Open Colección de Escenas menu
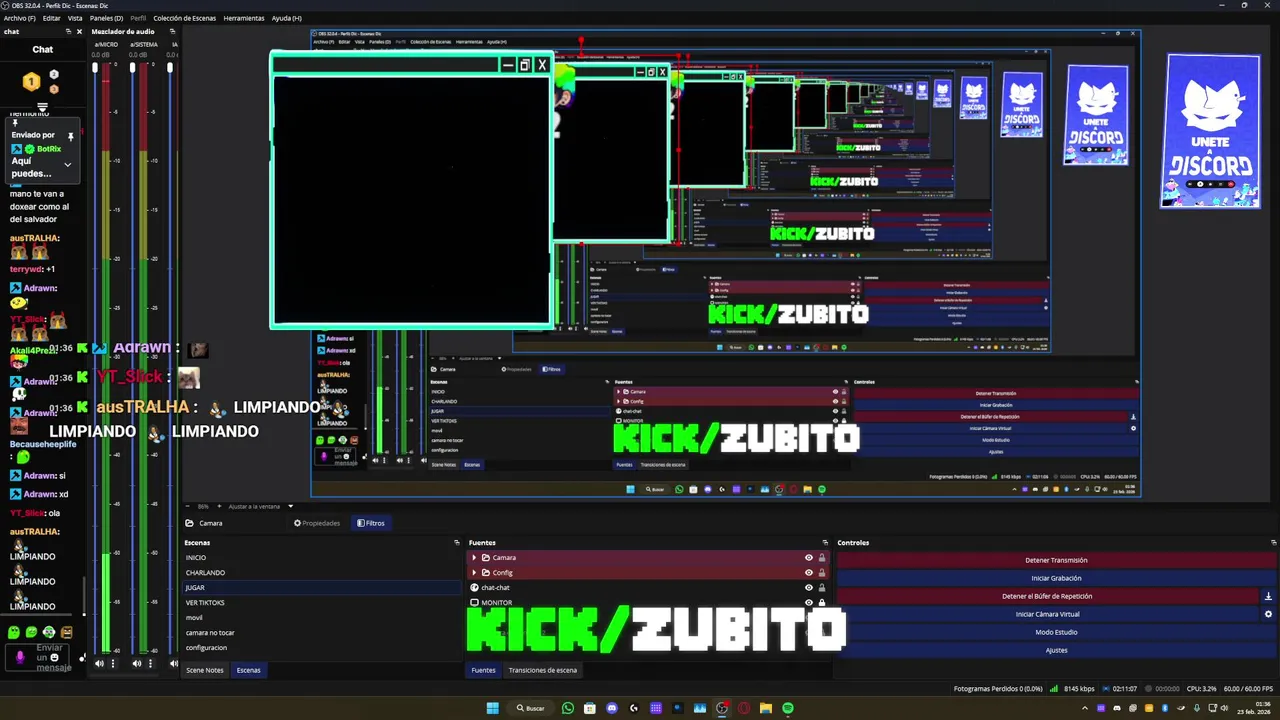The image size is (1280, 720). (184, 18)
